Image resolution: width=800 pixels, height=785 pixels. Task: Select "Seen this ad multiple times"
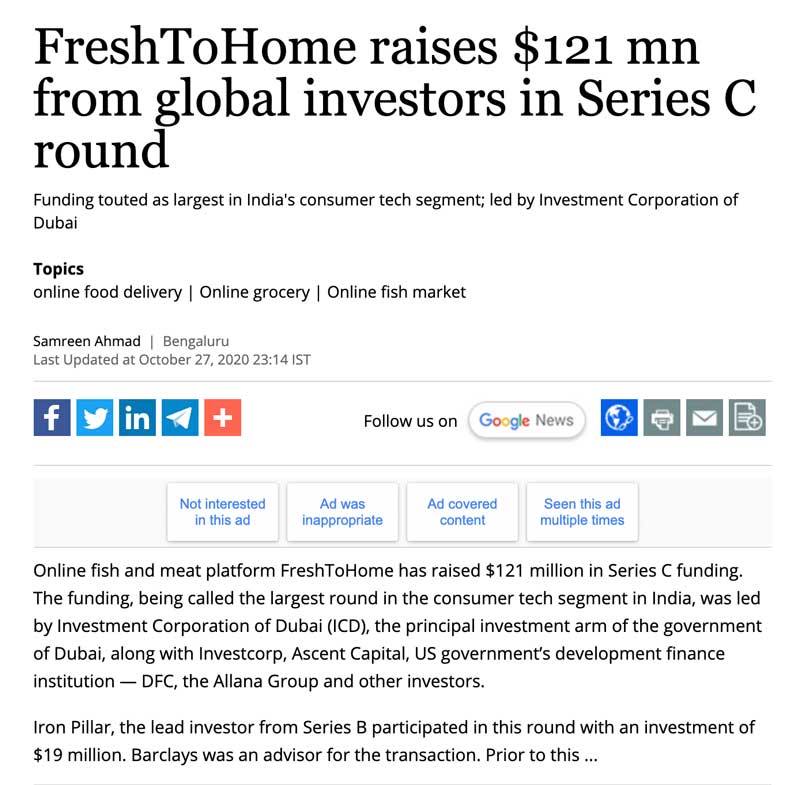pyautogui.click(x=582, y=512)
